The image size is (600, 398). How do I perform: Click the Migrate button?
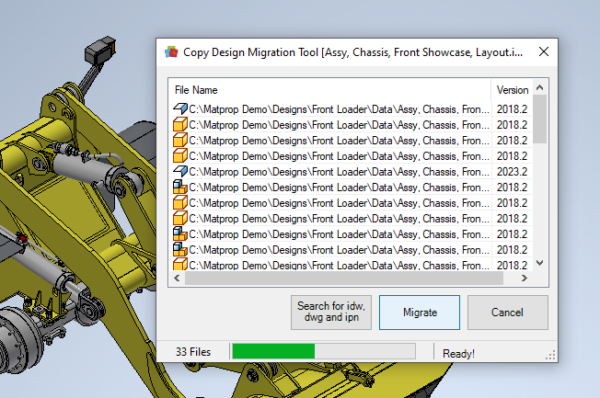[x=419, y=312]
